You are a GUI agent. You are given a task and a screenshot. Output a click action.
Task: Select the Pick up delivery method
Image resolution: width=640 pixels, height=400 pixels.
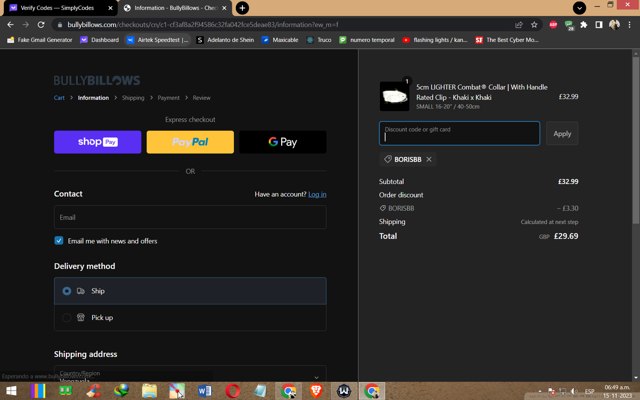[x=190, y=318]
